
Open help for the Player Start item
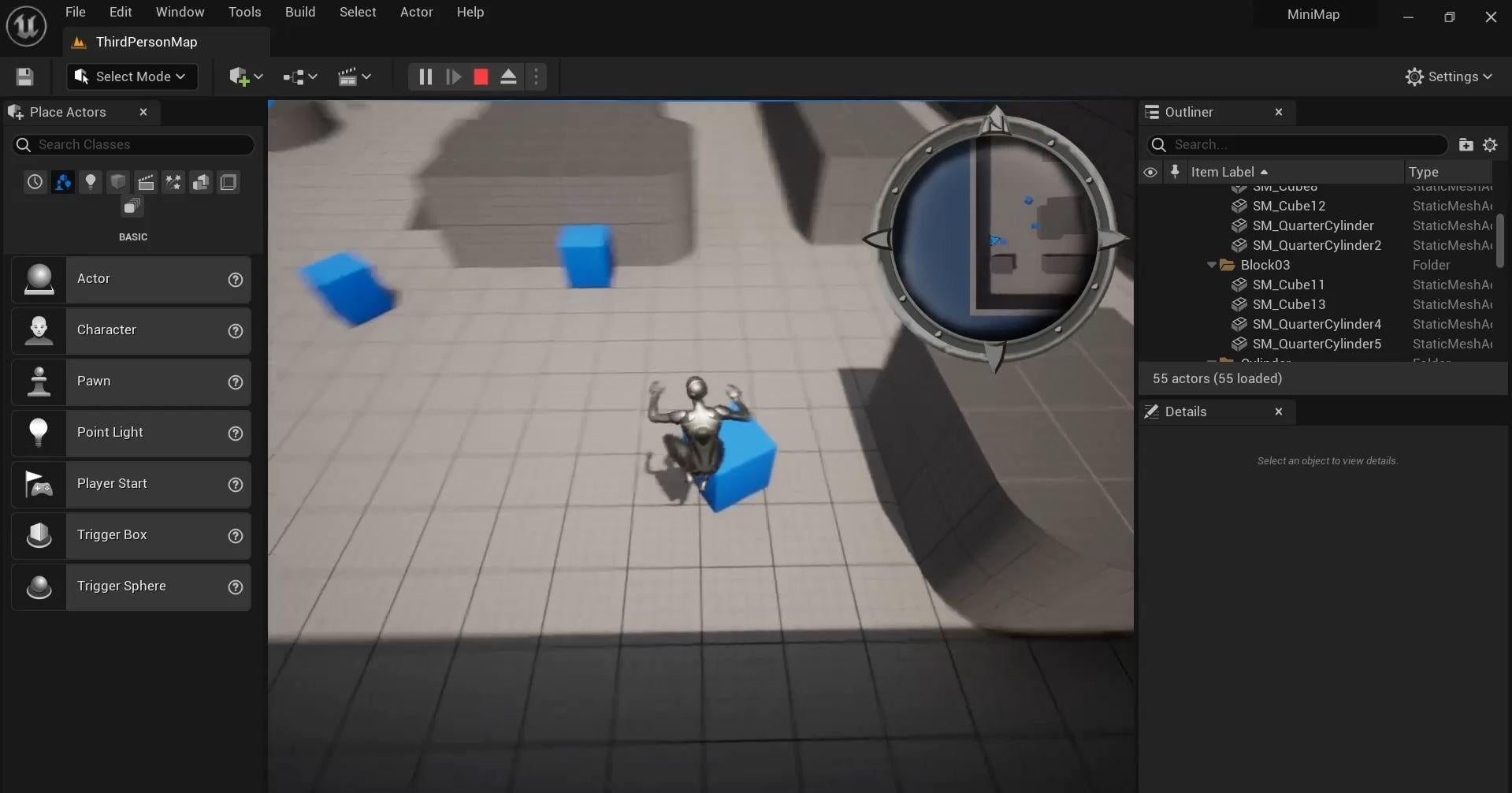pyautogui.click(x=235, y=484)
